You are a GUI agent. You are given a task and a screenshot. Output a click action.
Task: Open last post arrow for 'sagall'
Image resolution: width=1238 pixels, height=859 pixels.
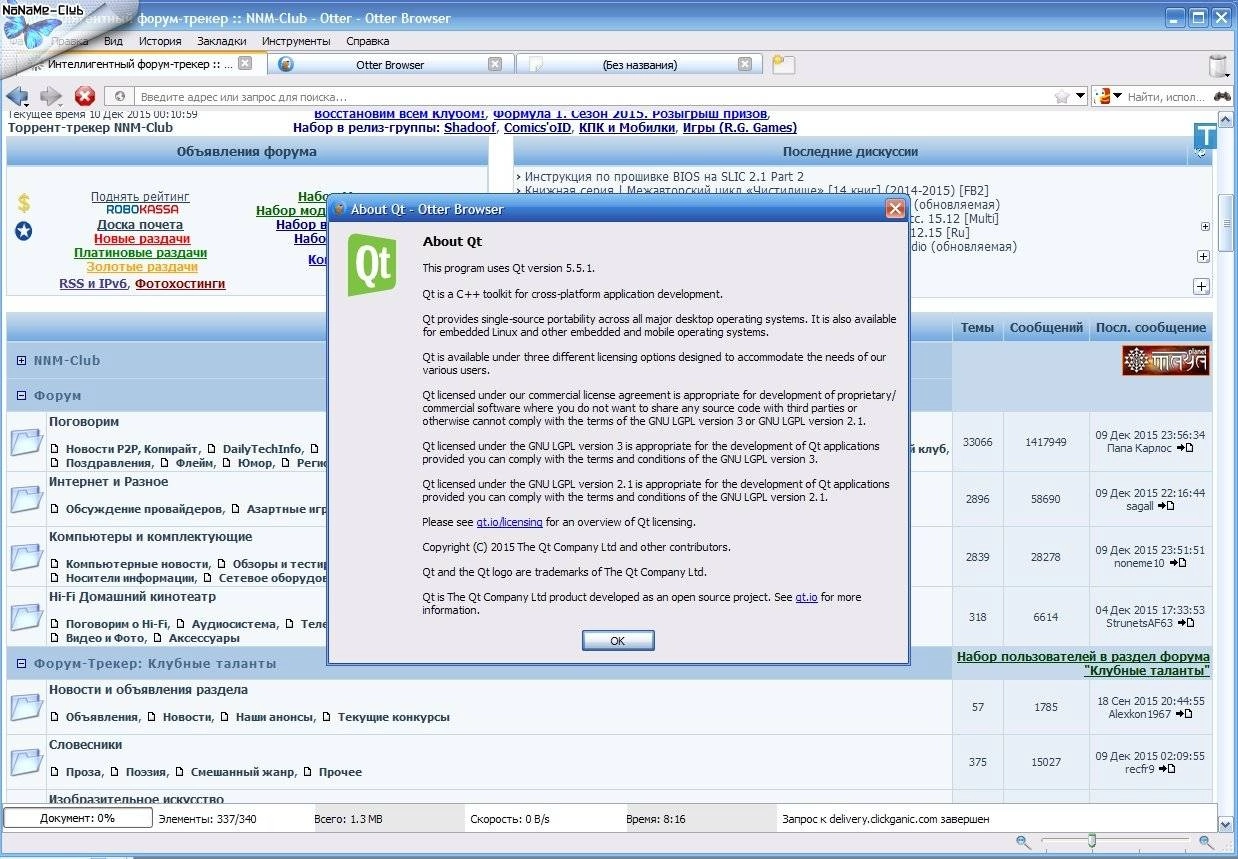click(1166, 506)
